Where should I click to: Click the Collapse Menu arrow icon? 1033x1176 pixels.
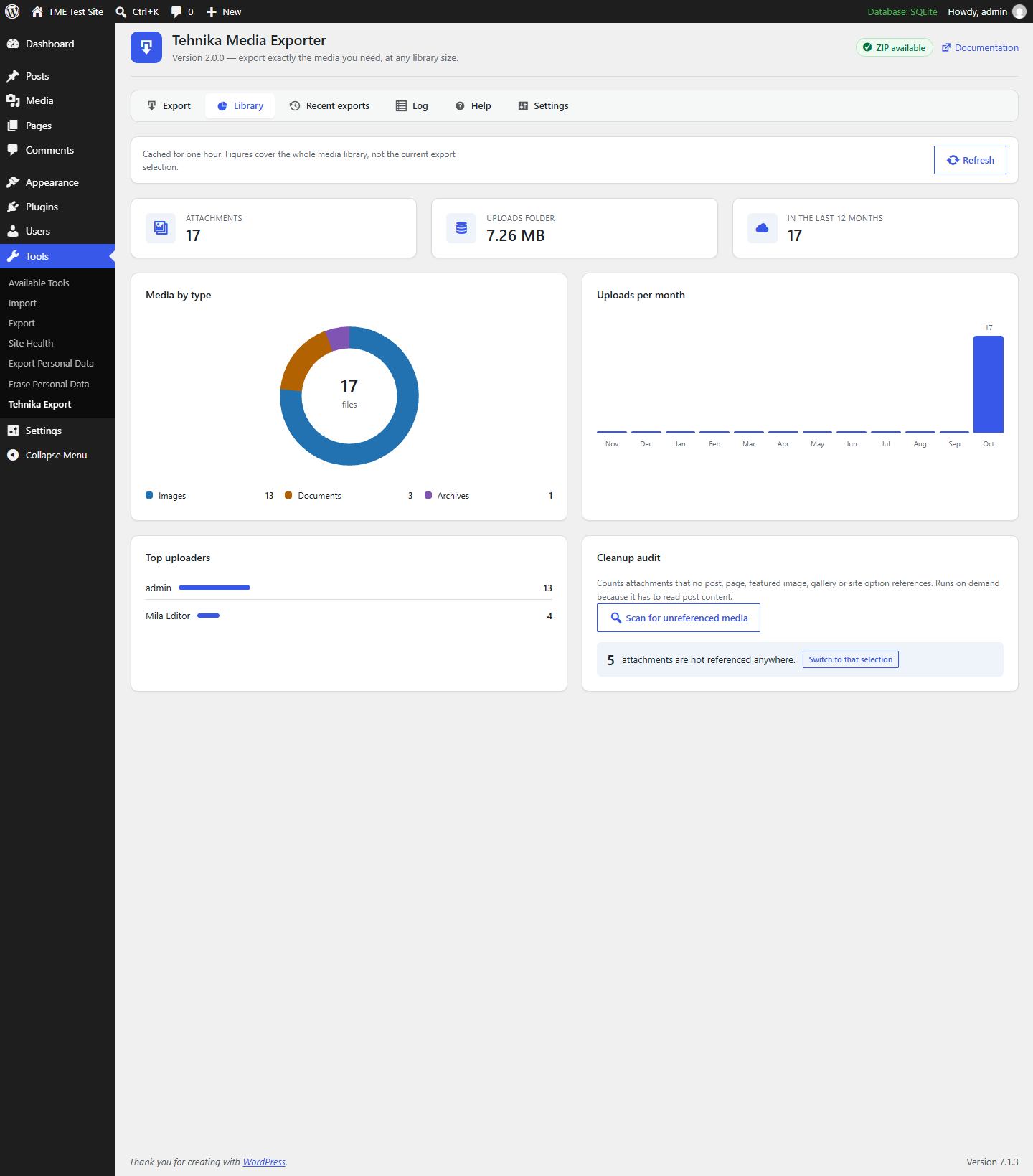pos(13,455)
